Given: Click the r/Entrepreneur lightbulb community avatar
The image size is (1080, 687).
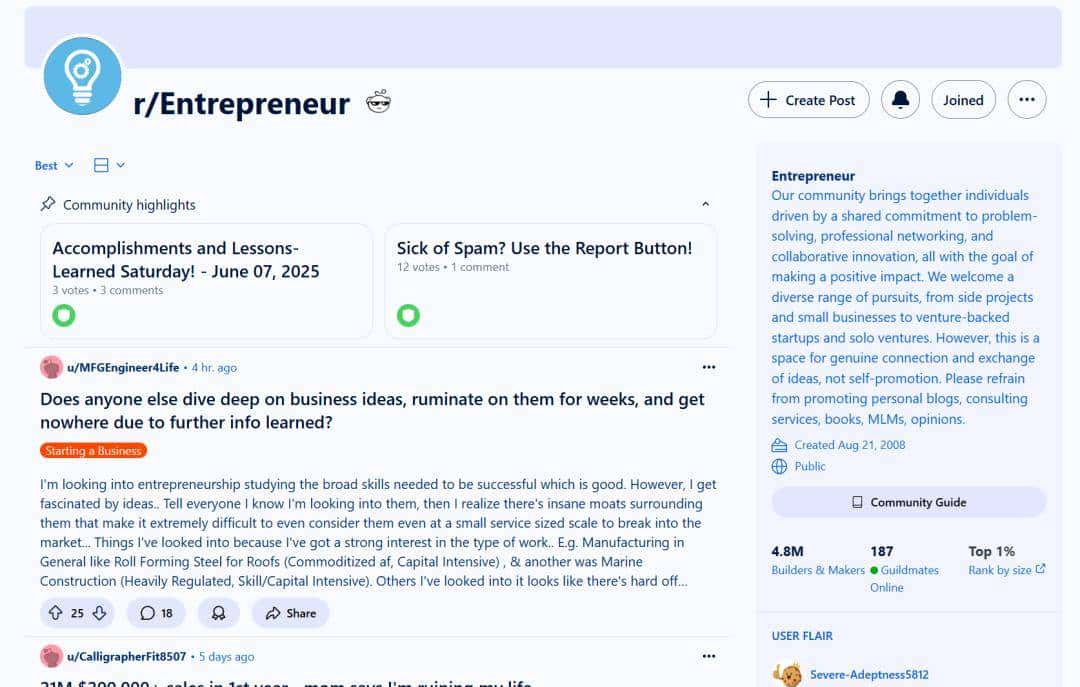Looking at the screenshot, I should click(x=82, y=75).
